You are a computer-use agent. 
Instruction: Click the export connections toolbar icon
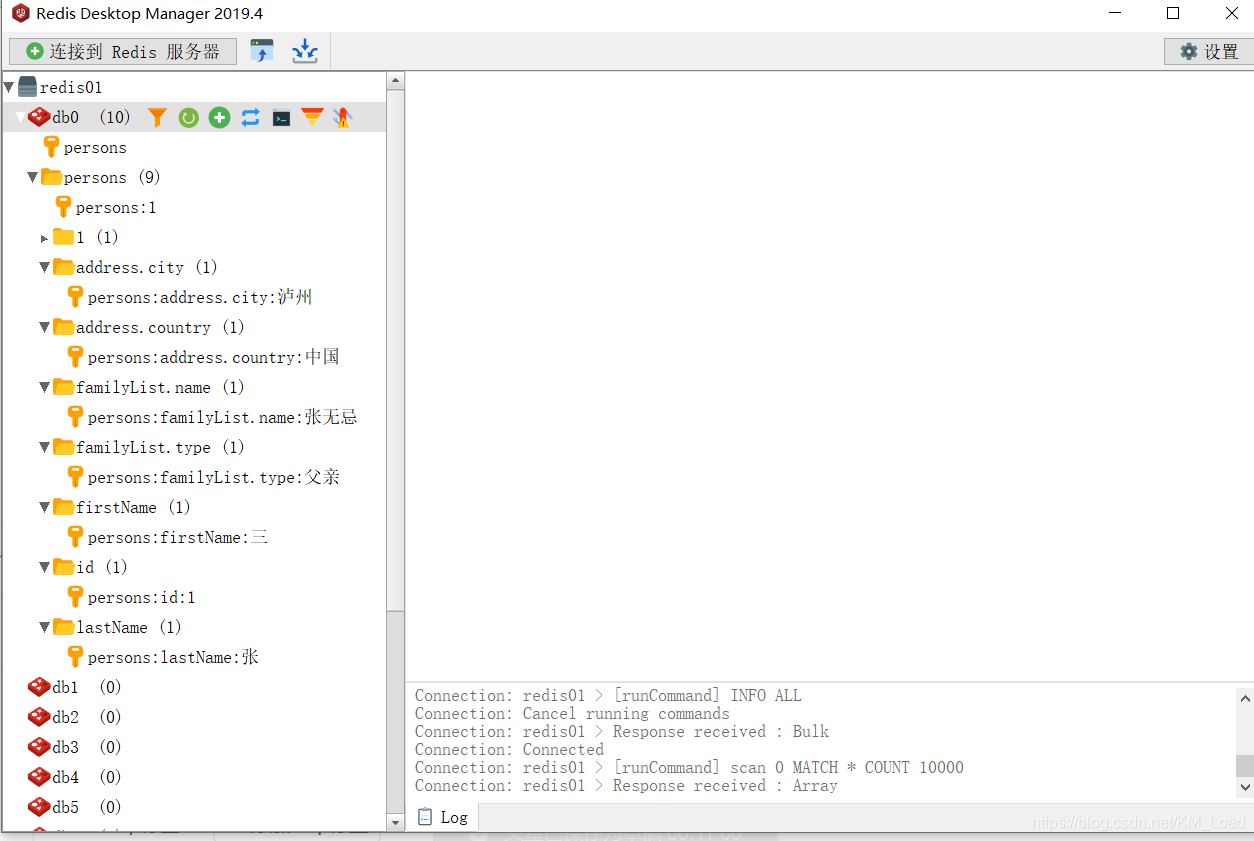coord(304,51)
